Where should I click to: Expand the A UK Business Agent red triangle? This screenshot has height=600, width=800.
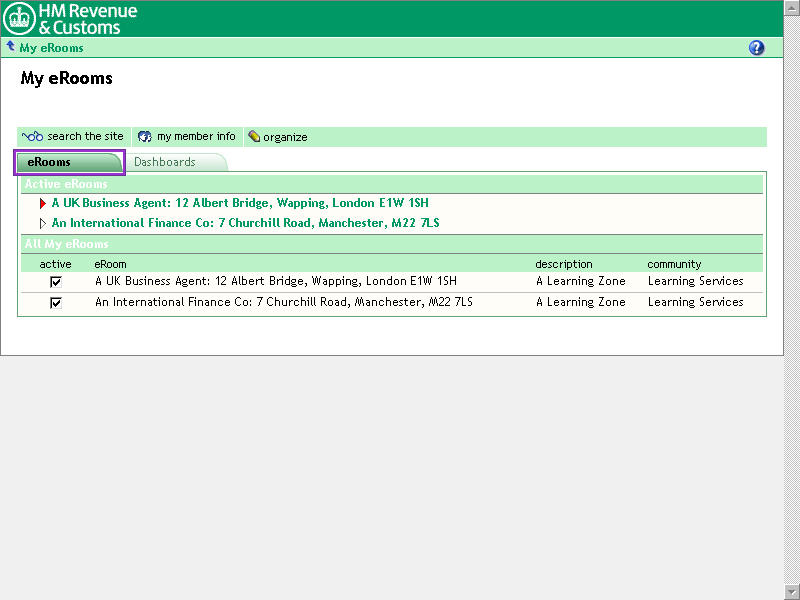[x=43, y=203]
